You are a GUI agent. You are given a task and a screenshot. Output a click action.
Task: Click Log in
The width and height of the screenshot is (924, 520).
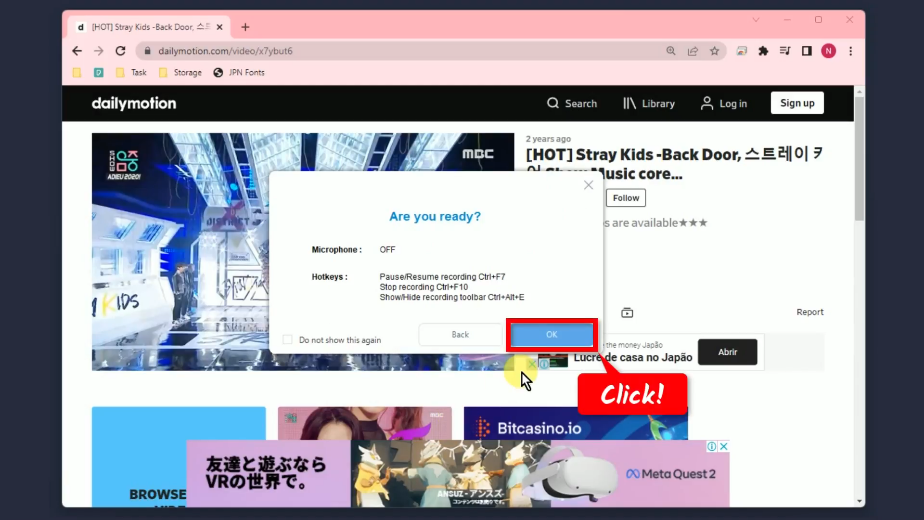point(724,103)
